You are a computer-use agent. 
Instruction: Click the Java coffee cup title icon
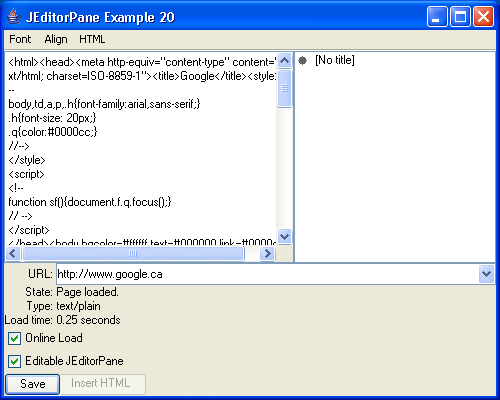point(14,17)
